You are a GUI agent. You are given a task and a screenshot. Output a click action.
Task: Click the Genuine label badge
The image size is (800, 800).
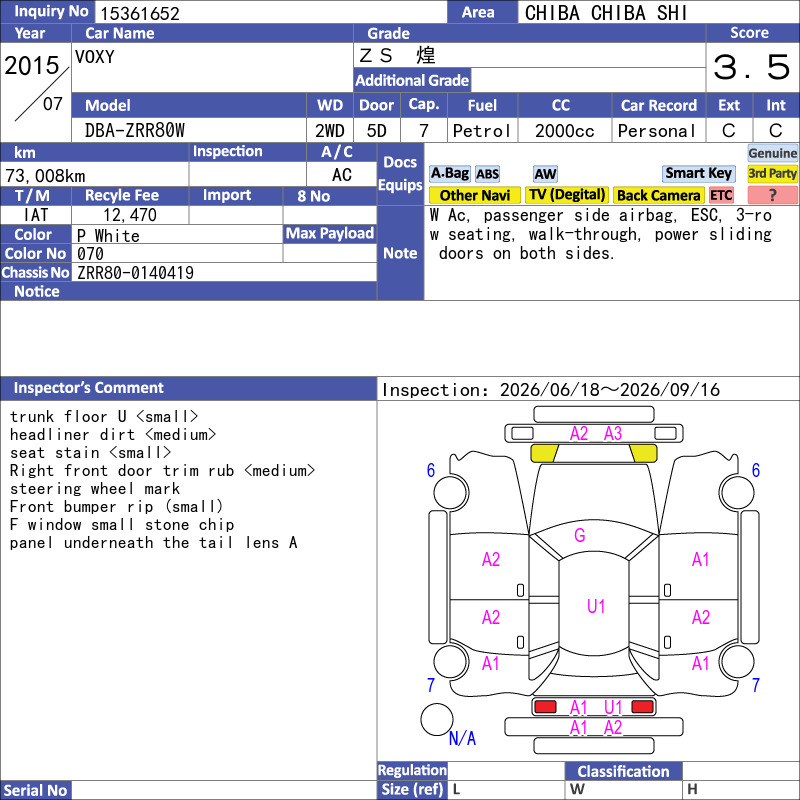(772, 153)
